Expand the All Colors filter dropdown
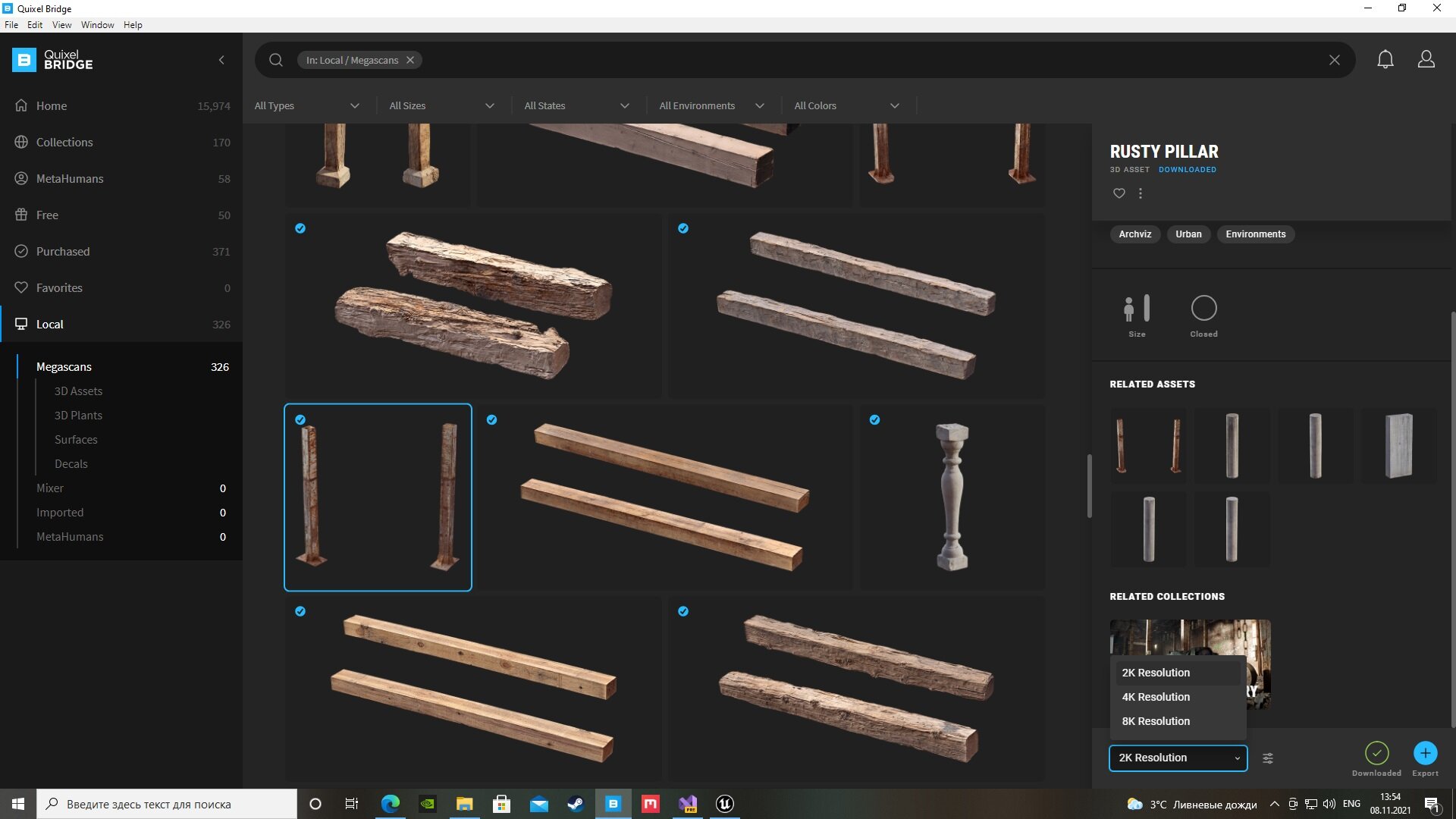 coord(847,105)
